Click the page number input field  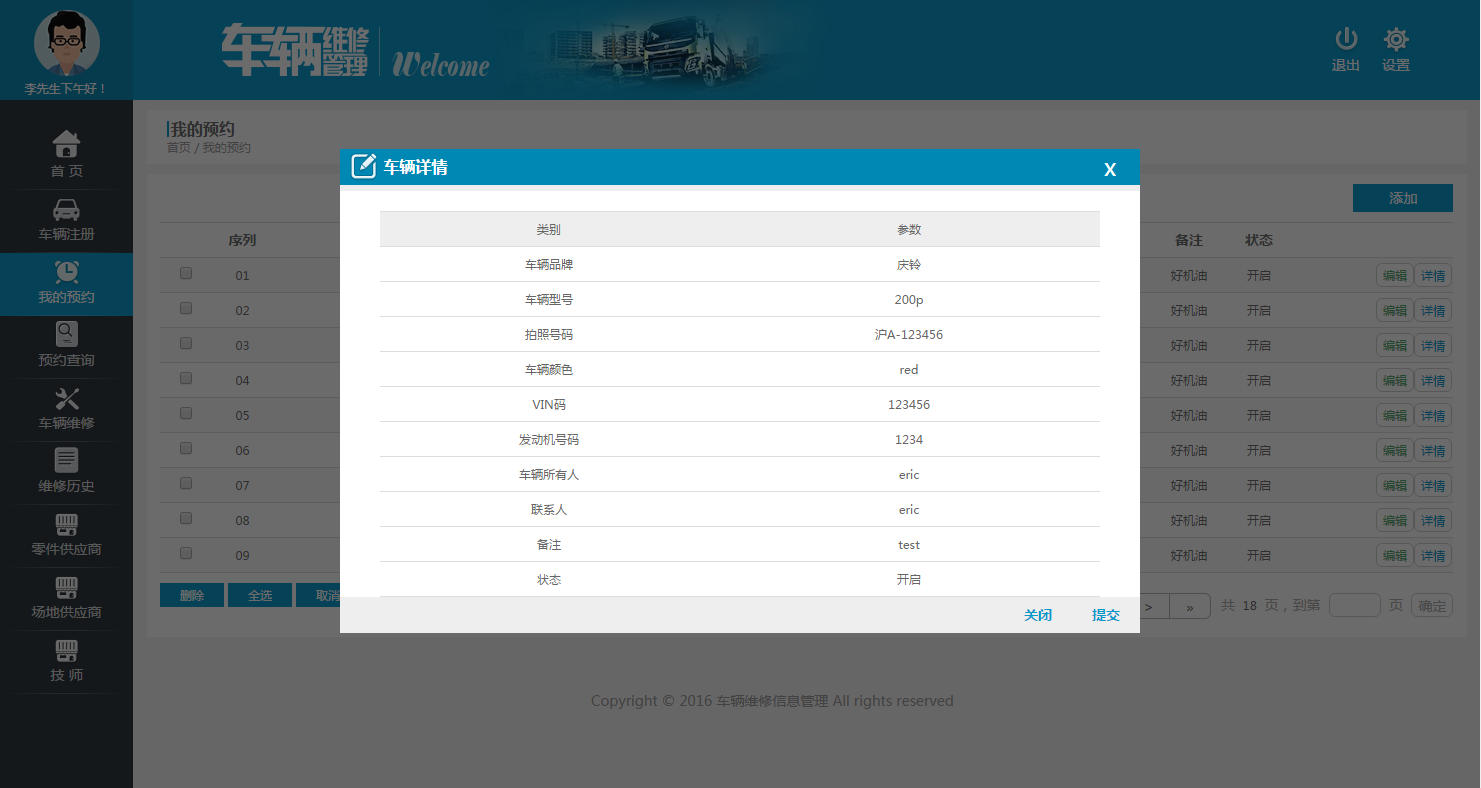tap(1354, 605)
